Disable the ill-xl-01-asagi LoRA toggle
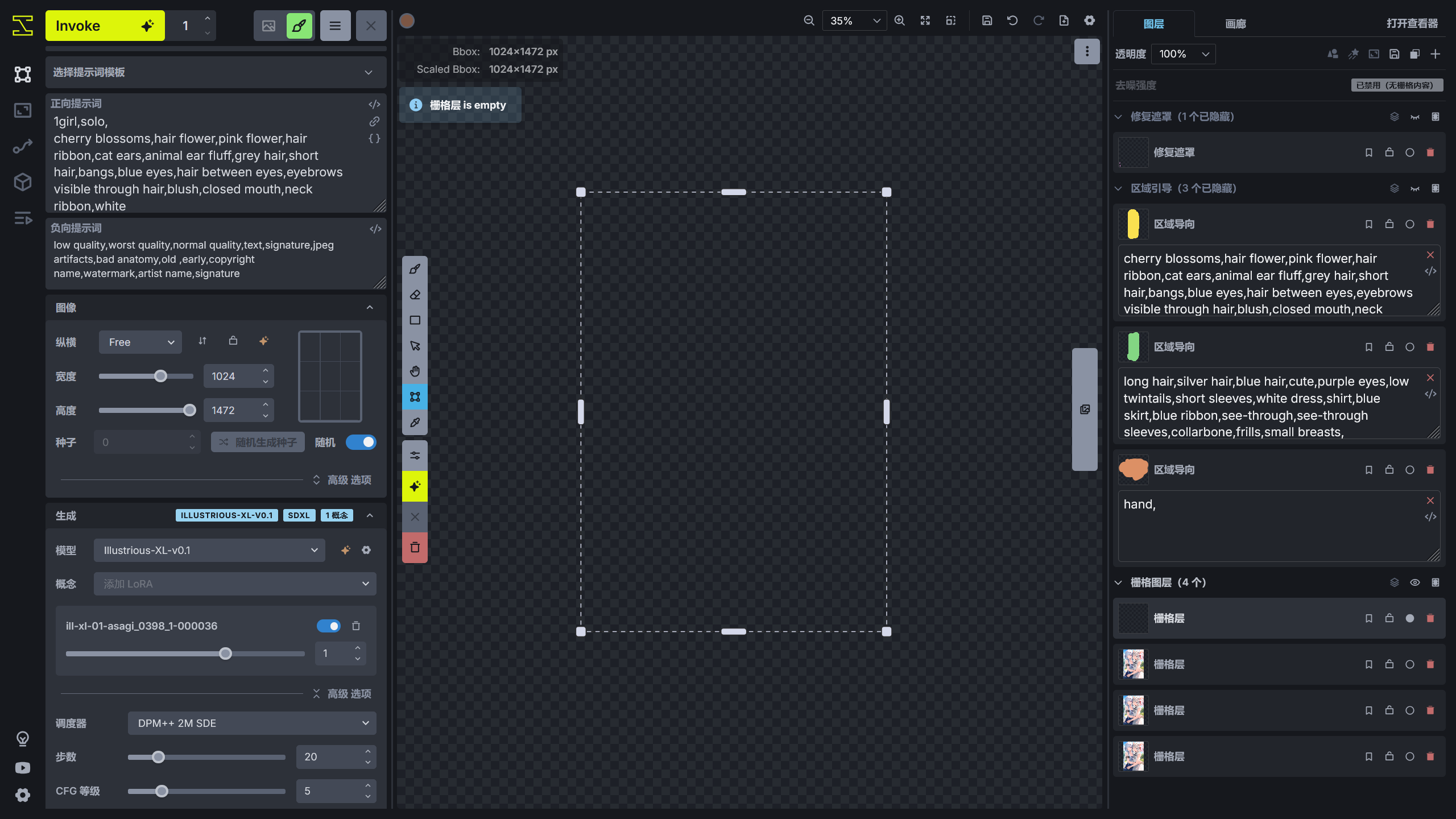The width and height of the screenshot is (1456, 819). tap(329, 626)
